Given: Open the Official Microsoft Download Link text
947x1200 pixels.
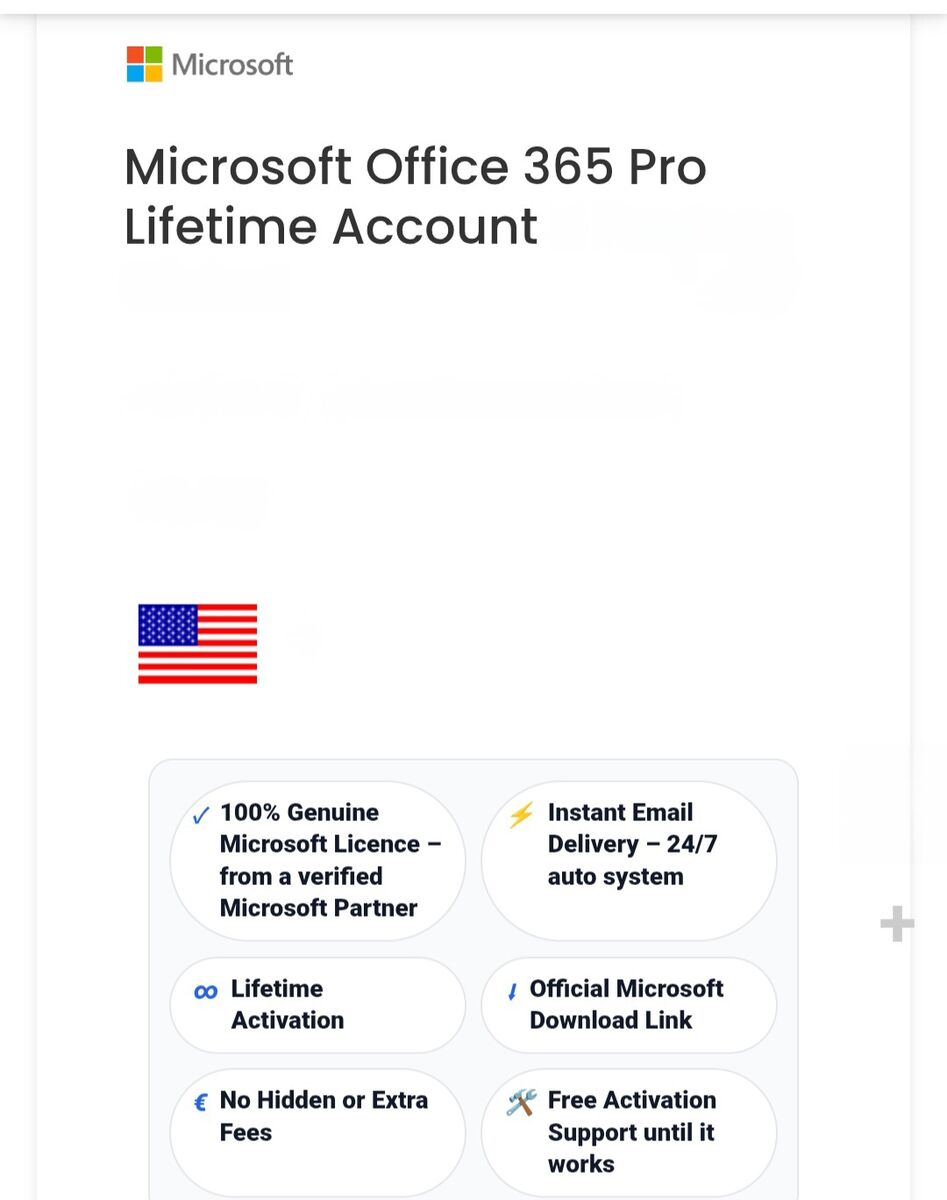Looking at the screenshot, I should tap(626, 1004).
